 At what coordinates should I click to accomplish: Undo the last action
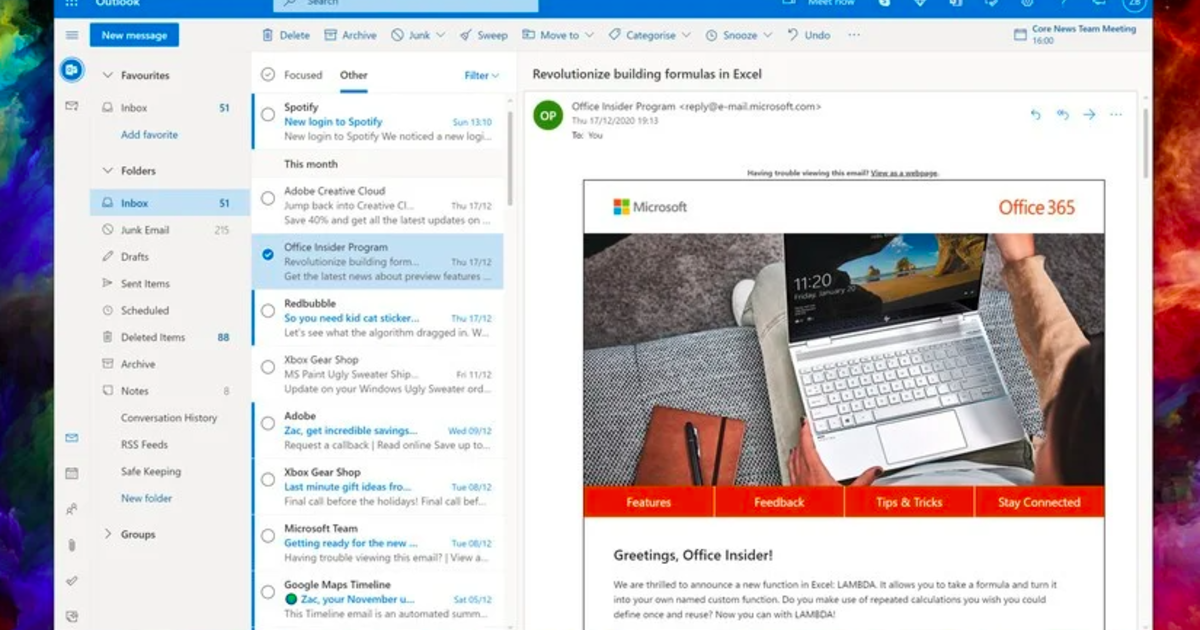point(805,34)
